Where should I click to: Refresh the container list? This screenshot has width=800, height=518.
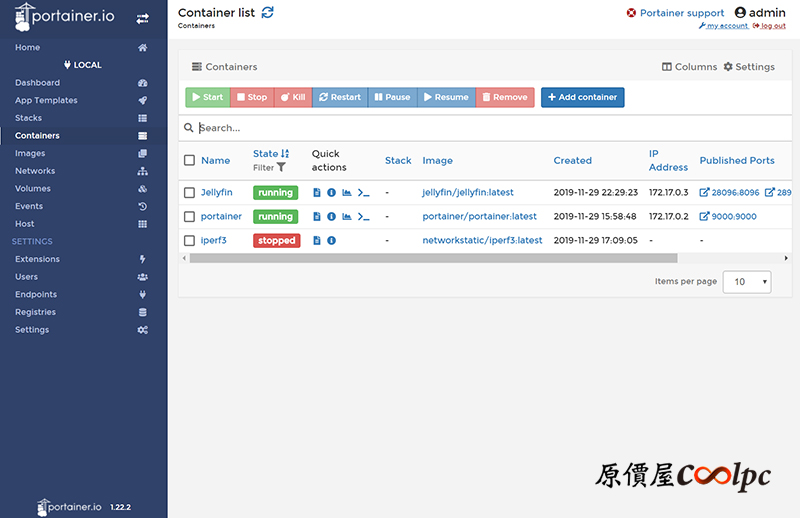[267, 12]
